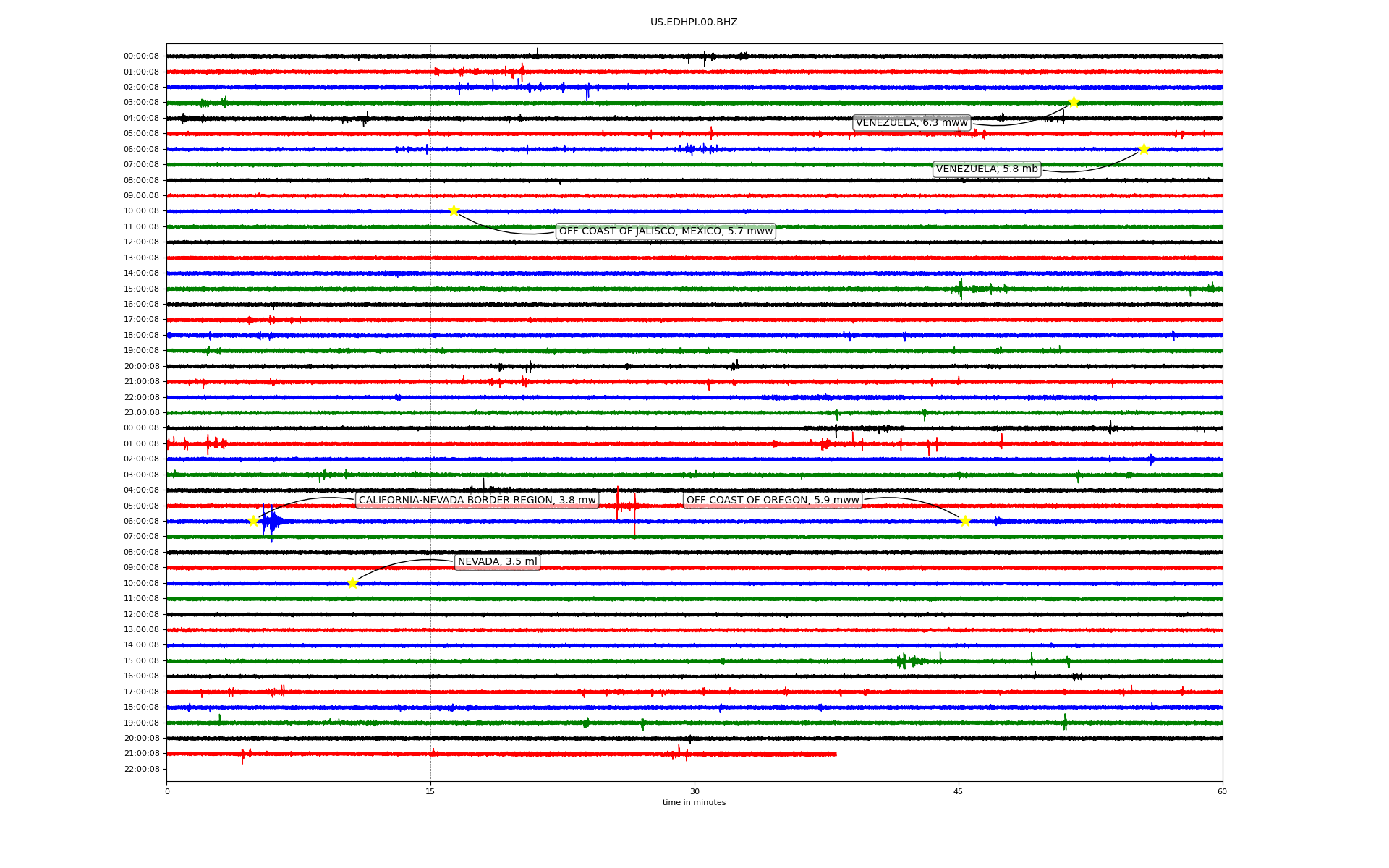
Task: Click the CALIFORNIA-NEVADA BORDER REGION label
Action: point(477,501)
